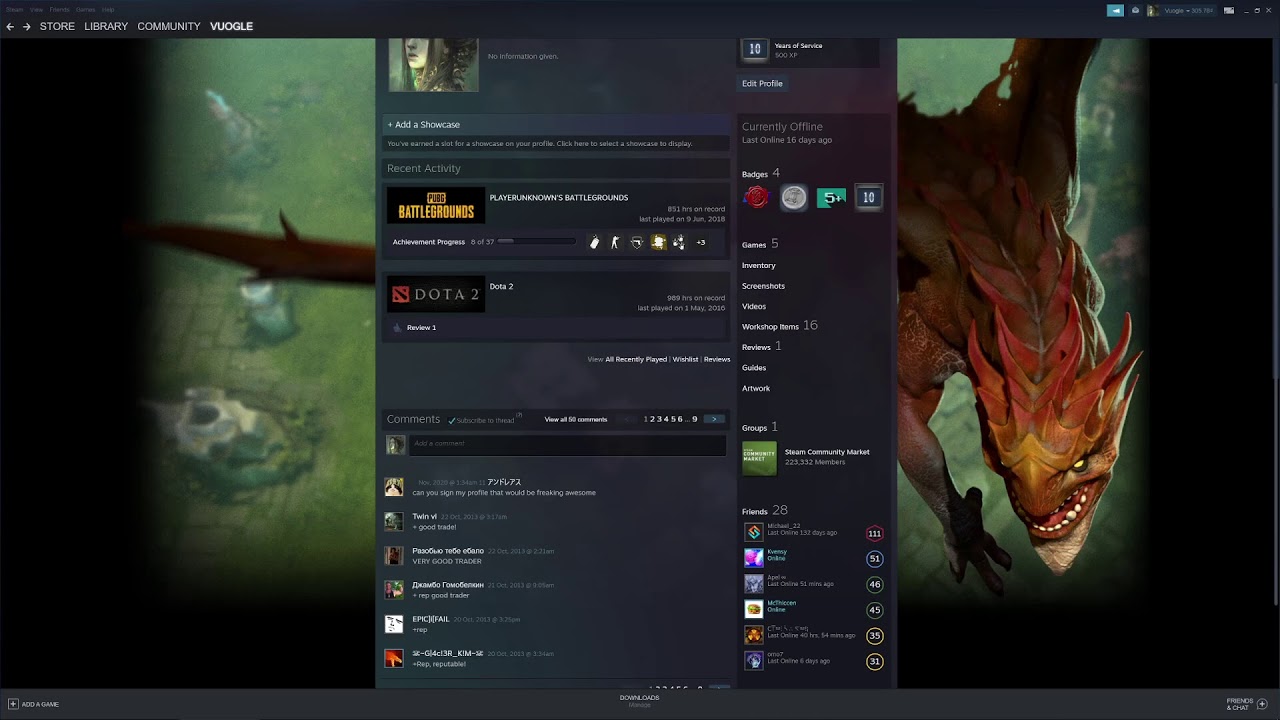Click the Wishlist link
Image resolution: width=1280 pixels, height=720 pixels.
tap(685, 360)
